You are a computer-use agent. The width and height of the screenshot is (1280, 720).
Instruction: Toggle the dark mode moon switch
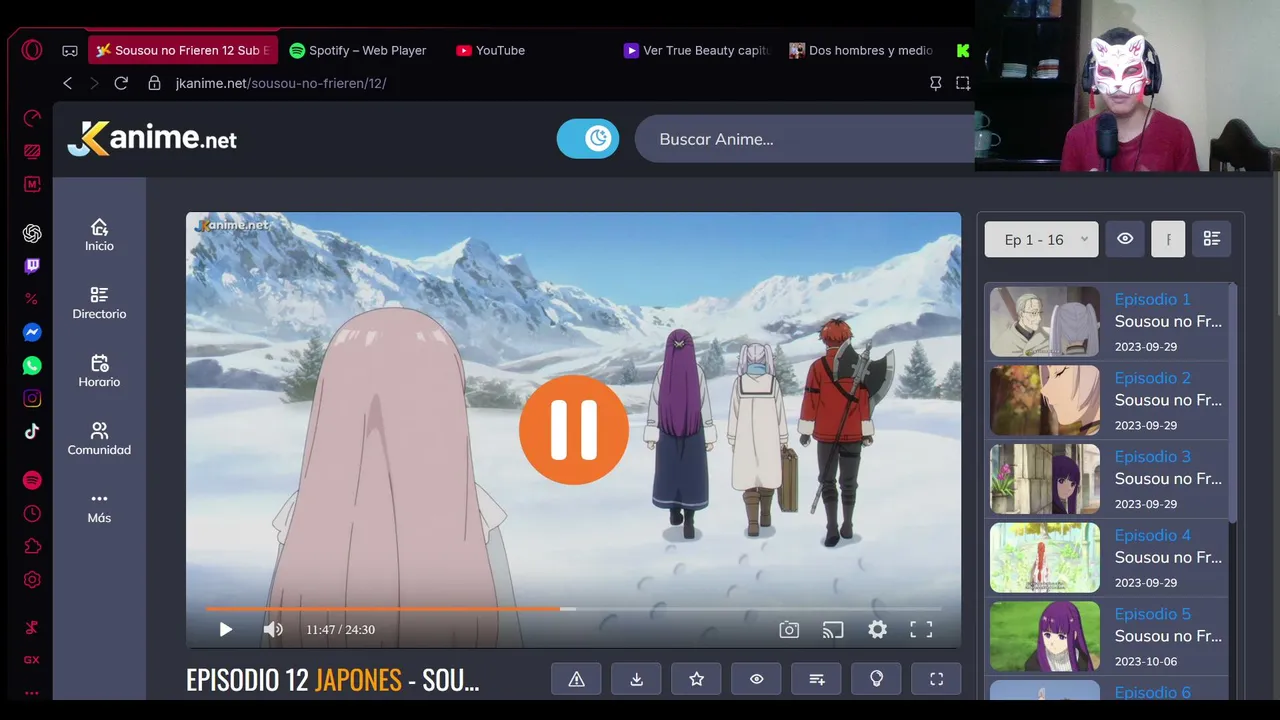(588, 139)
